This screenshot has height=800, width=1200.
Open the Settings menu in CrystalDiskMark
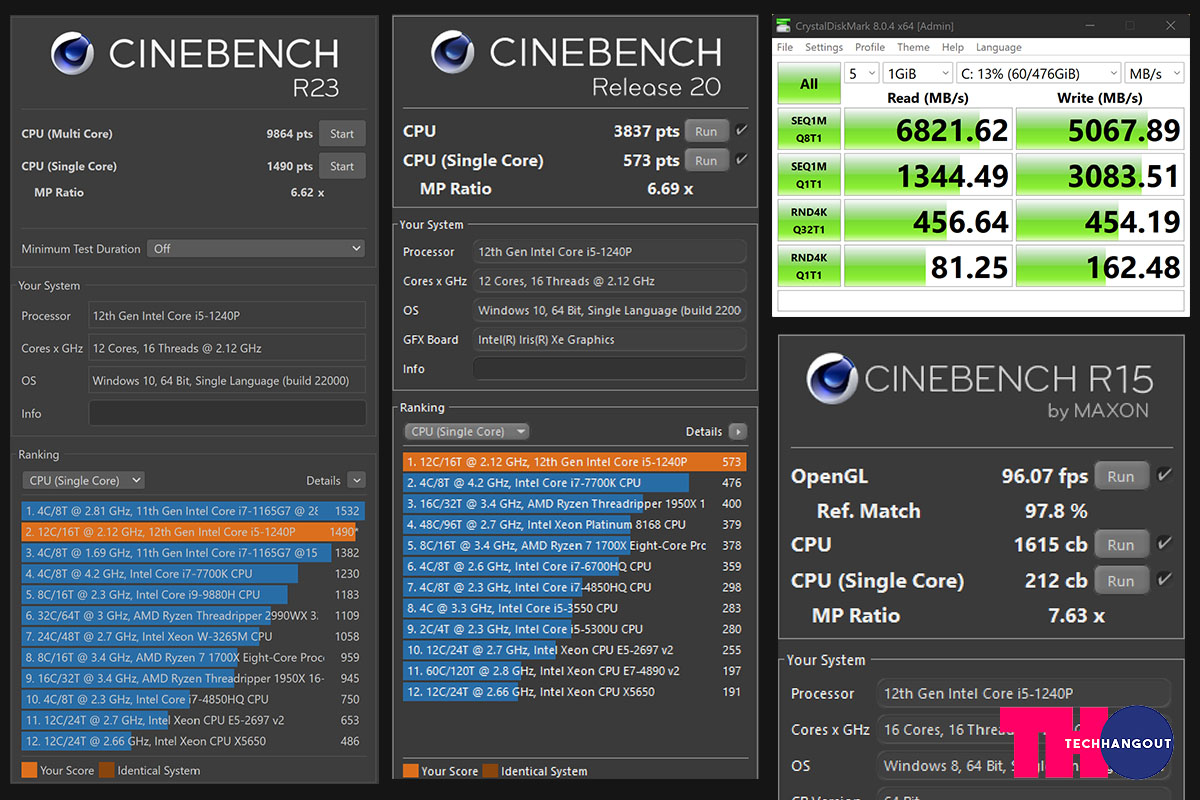[824, 47]
